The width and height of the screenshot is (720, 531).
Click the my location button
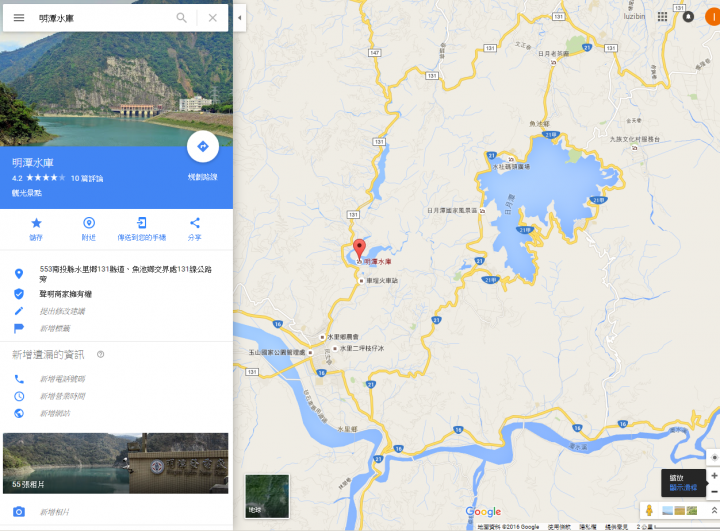point(714,457)
